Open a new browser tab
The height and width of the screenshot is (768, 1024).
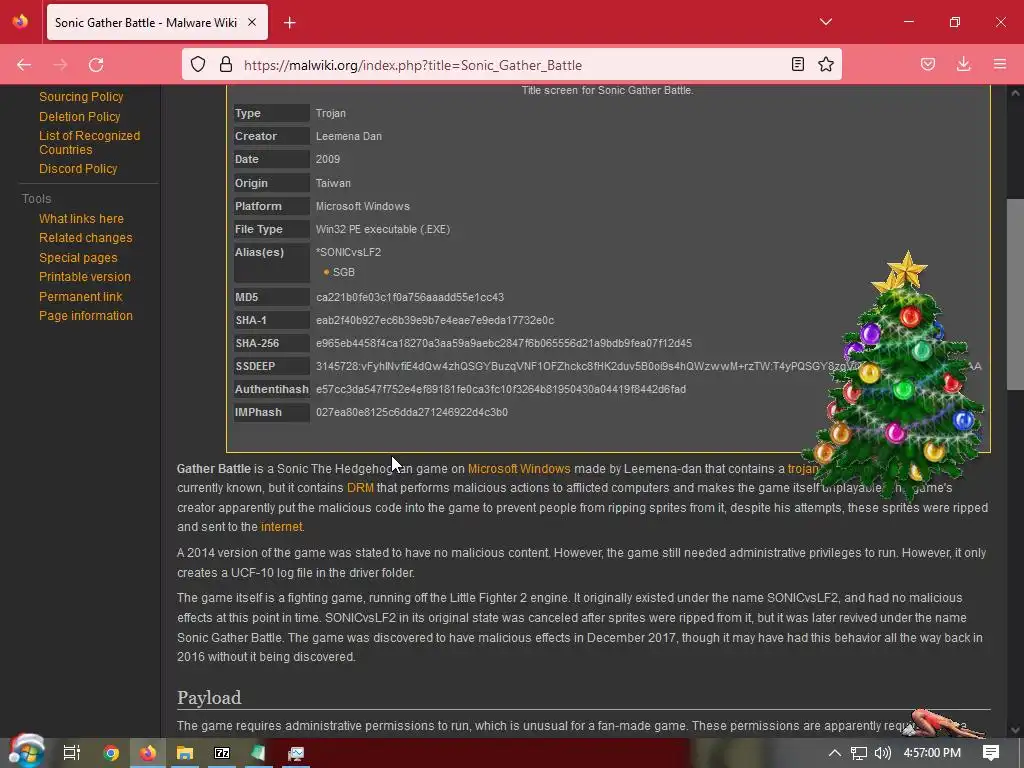(x=290, y=23)
